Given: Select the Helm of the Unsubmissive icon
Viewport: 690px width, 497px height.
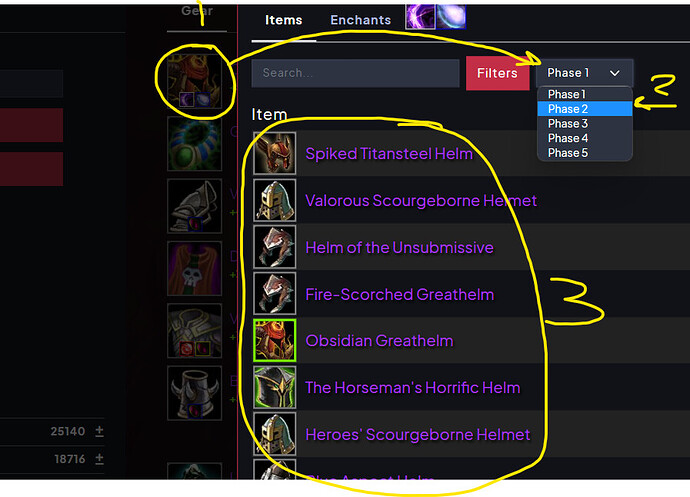Looking at the screenshot, I should click(275, 247).
